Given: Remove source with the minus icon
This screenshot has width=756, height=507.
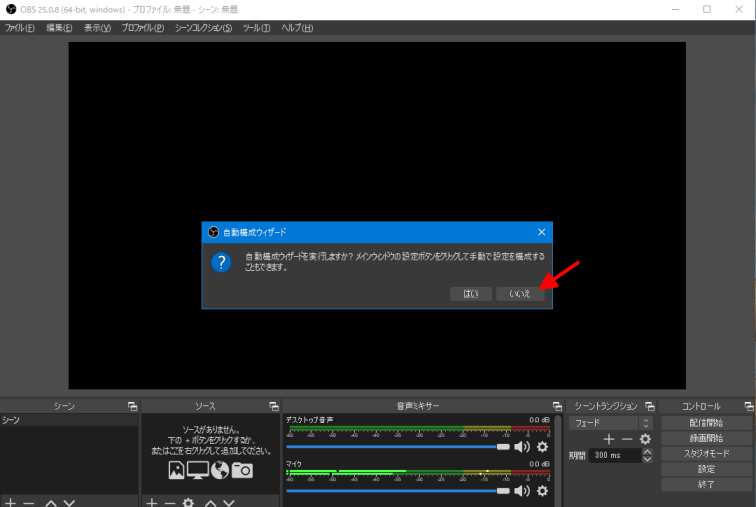Looking at the screenshot, I should tap(170, 503).
